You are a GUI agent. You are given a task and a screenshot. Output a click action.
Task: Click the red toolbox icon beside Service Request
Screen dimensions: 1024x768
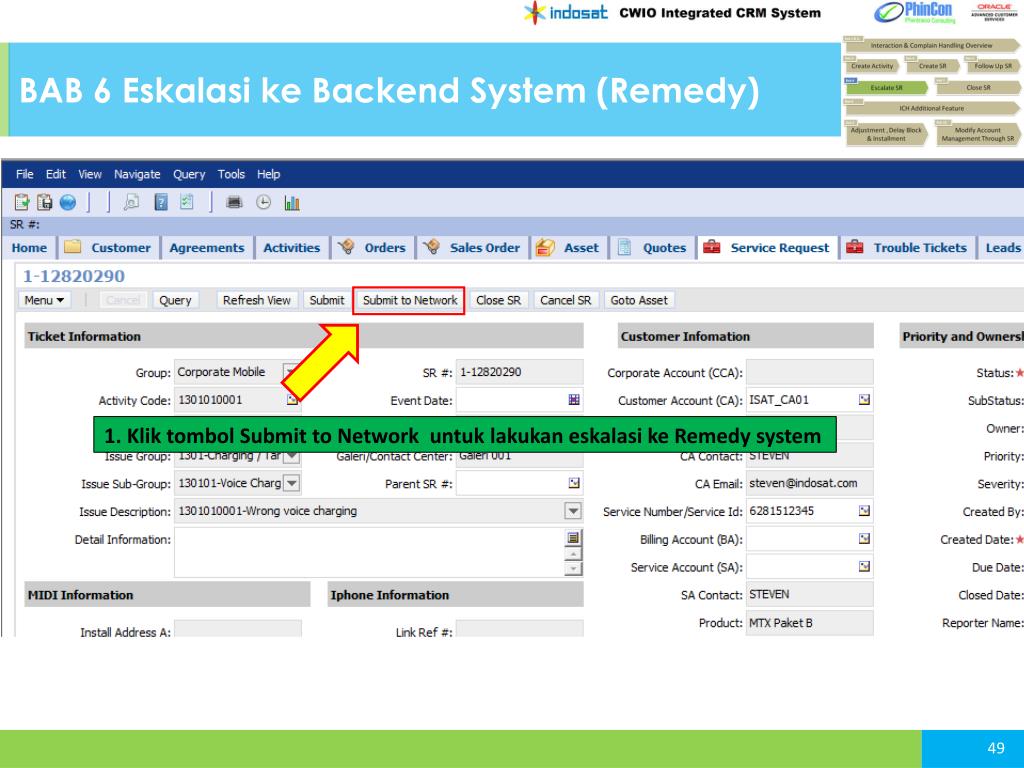point(711,247)
